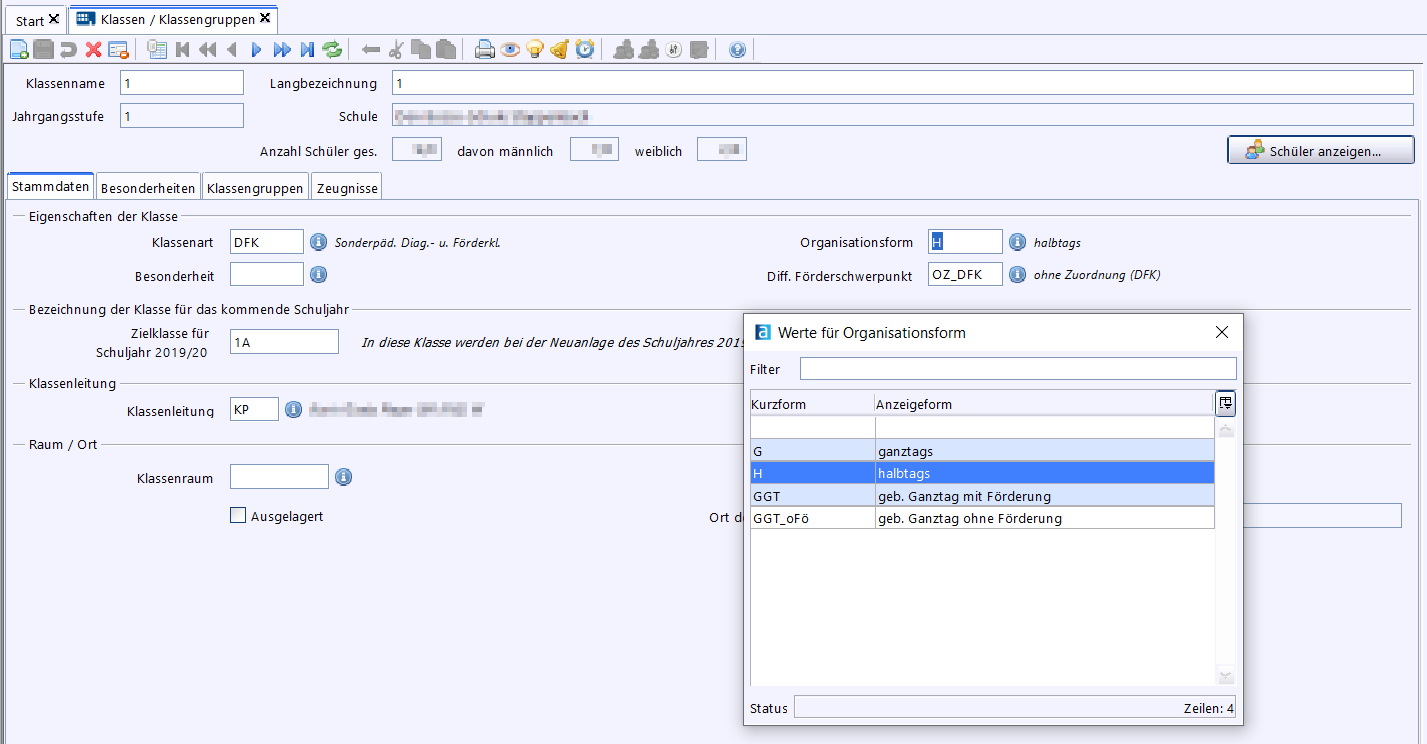Go to next record blue arrow

[257, 49]
